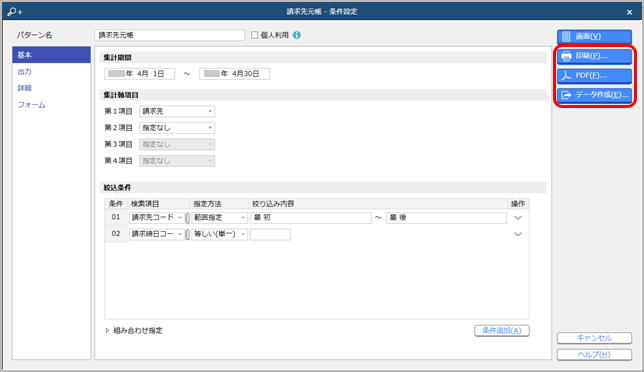This screenshot has width=644, height=372.
Task: Click the start date field 4月 1日
Action: pos(140,74)
